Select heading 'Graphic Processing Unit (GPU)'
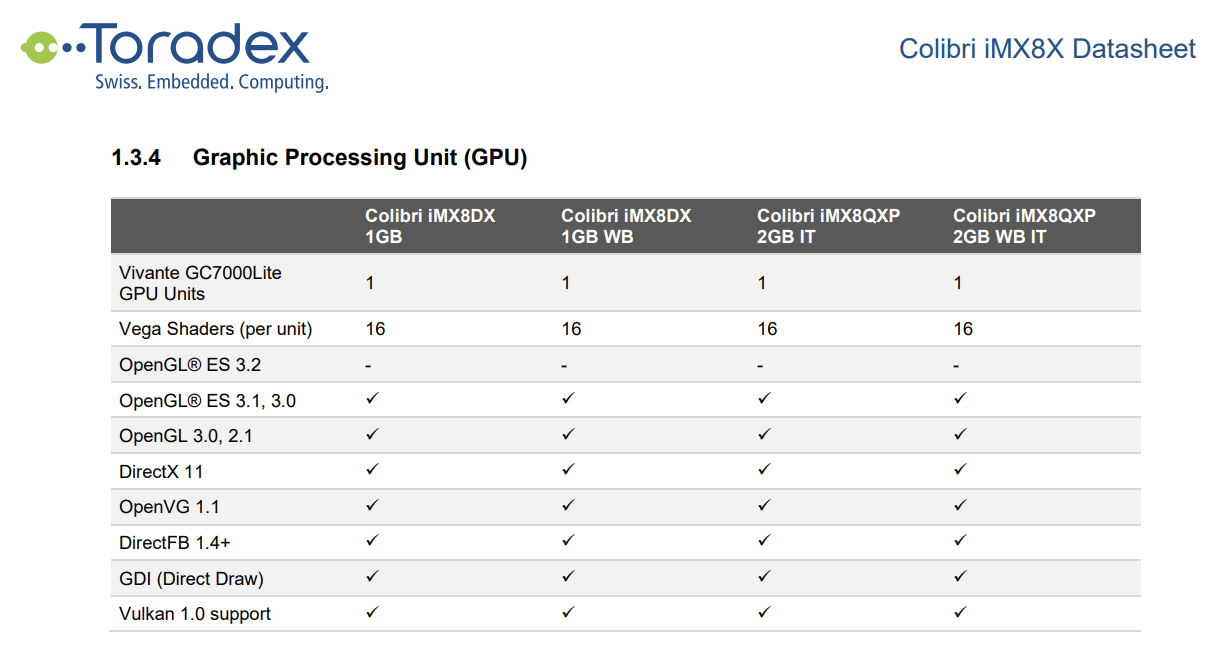1212x665 pixels. coord(360,157)
